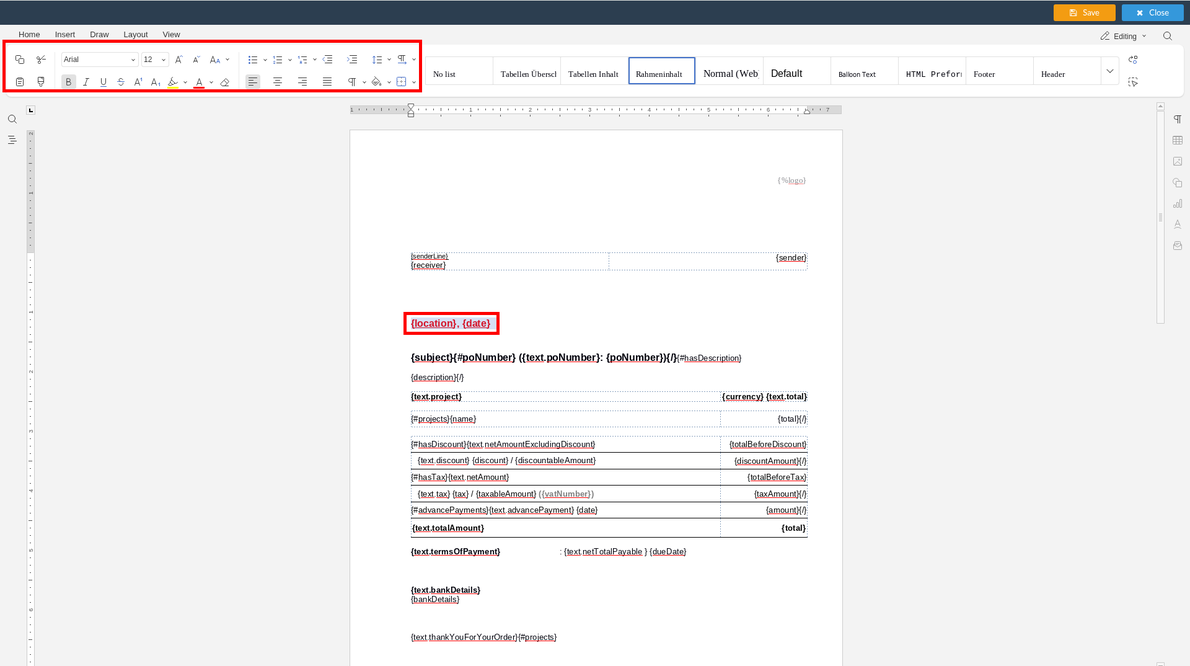Screen dimensions: 1190x666
Task: Apply the Default paragraph style
Action: pos(797,71)
